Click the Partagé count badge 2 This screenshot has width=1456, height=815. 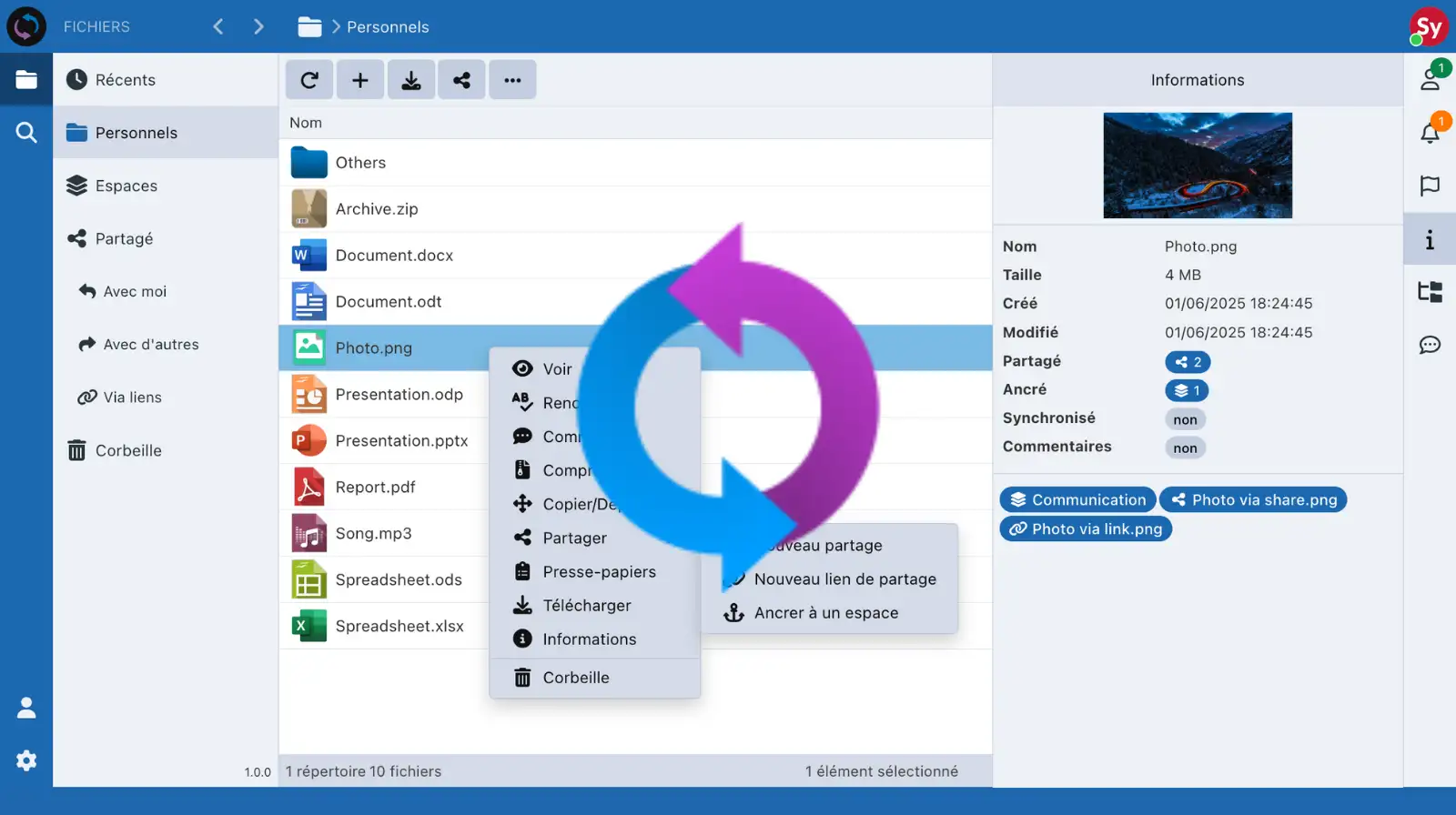1188,362
